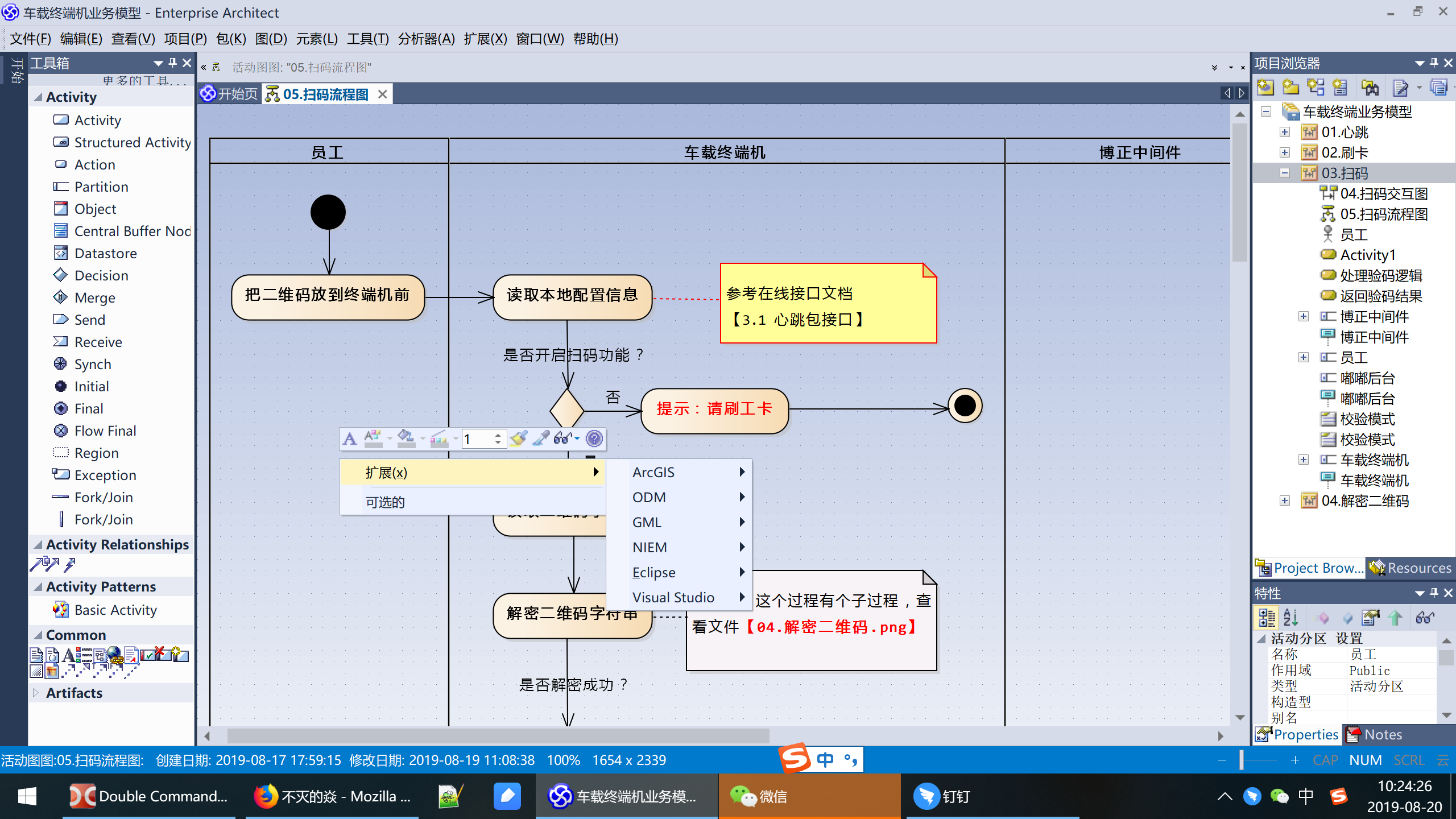1456x819 pixels.
Task: Click the 读取本地配置信息 action node
Action: [572, 297]
